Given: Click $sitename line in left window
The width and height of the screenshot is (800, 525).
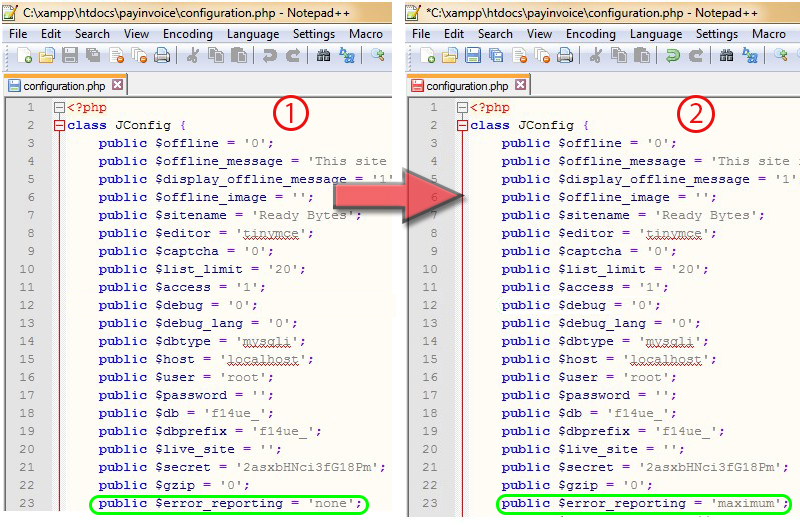Looking at the screenshot, I should [x=230, y=215].
